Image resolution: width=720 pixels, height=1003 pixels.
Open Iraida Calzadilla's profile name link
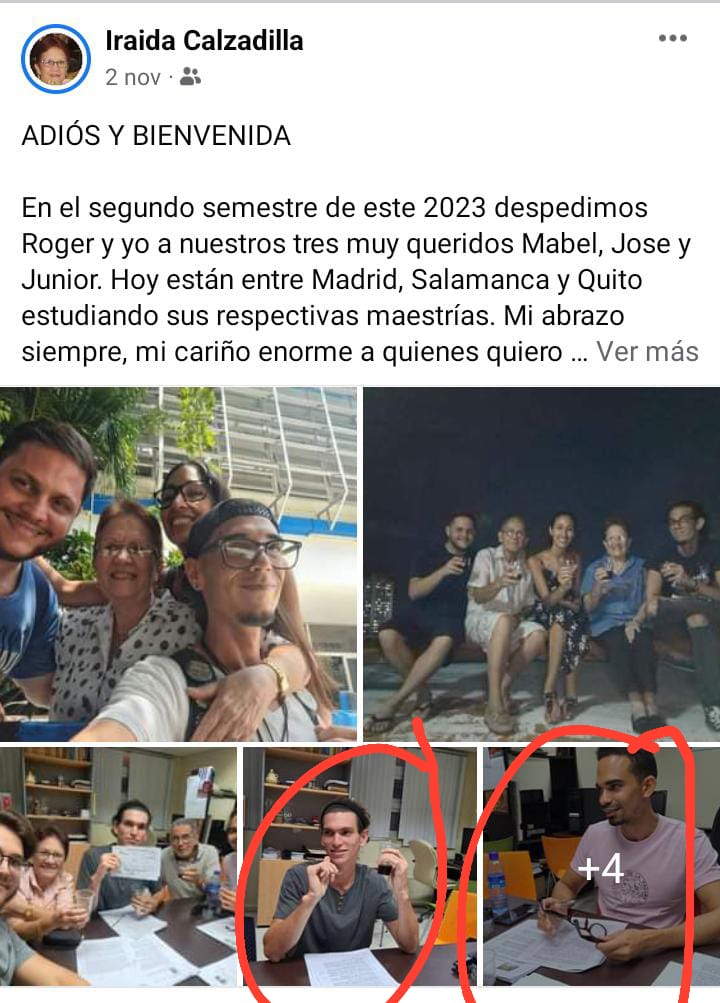click(204, 40)
